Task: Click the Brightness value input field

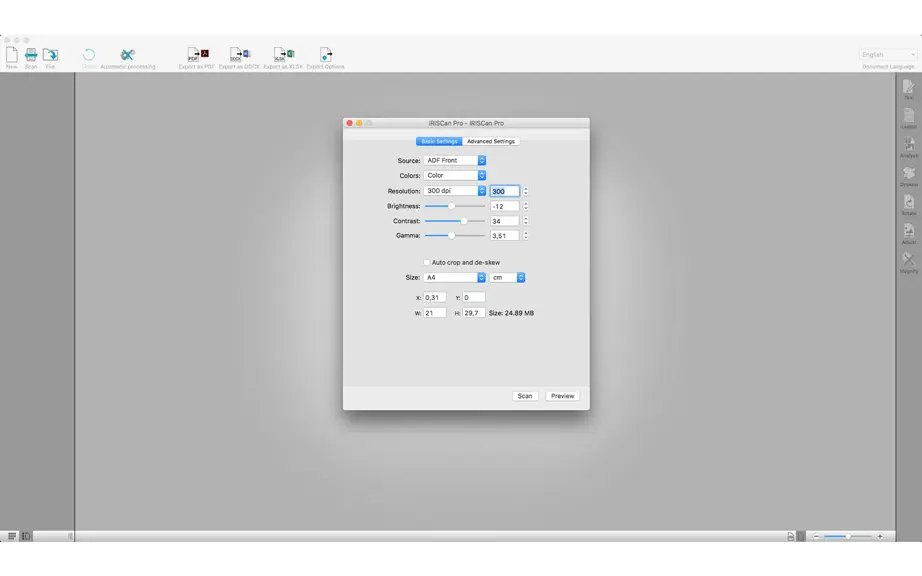Action: [505, 206]
